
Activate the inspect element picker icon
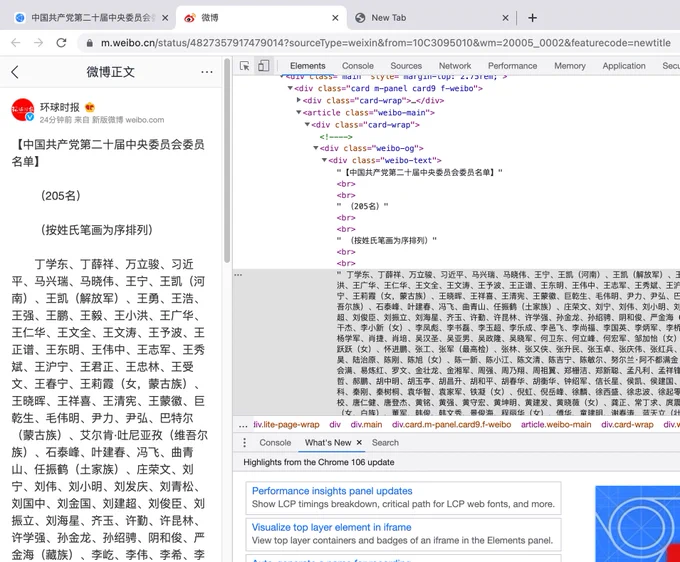(x=245, y=66)
